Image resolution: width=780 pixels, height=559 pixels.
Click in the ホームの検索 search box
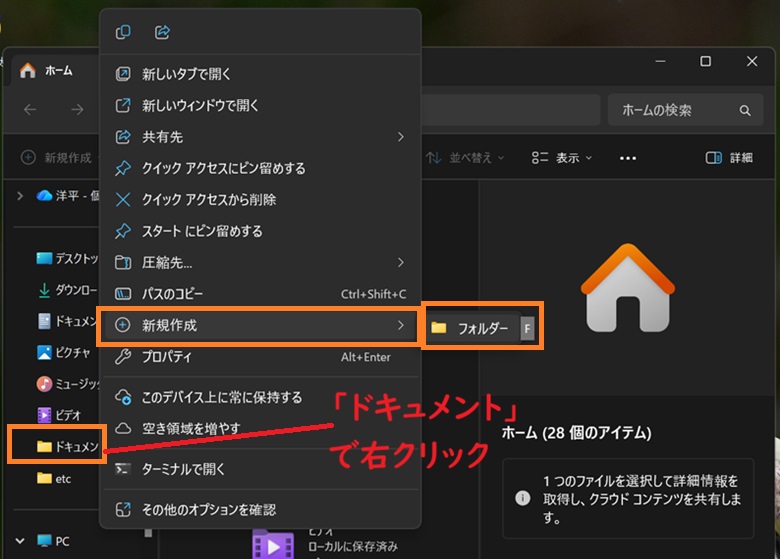[685, 110]
